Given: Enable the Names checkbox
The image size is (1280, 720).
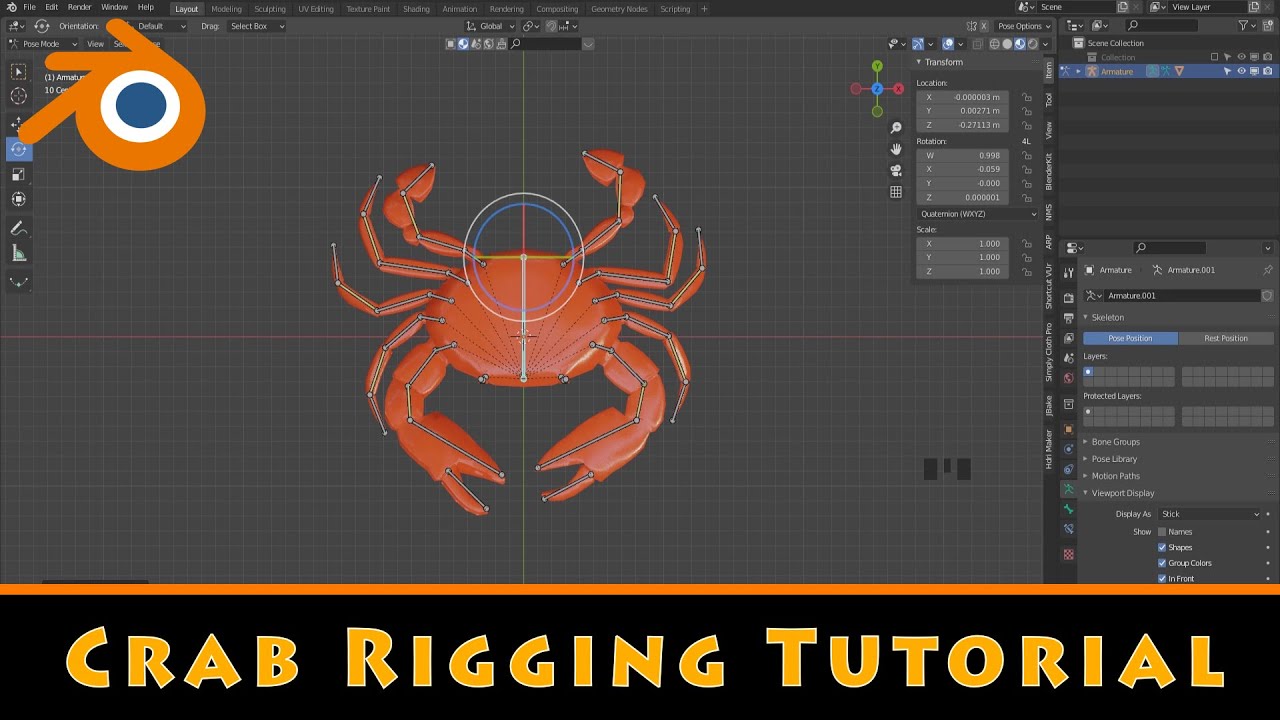Looking at the screenshot, I should pyautogui.click(x=1162, y=532).
